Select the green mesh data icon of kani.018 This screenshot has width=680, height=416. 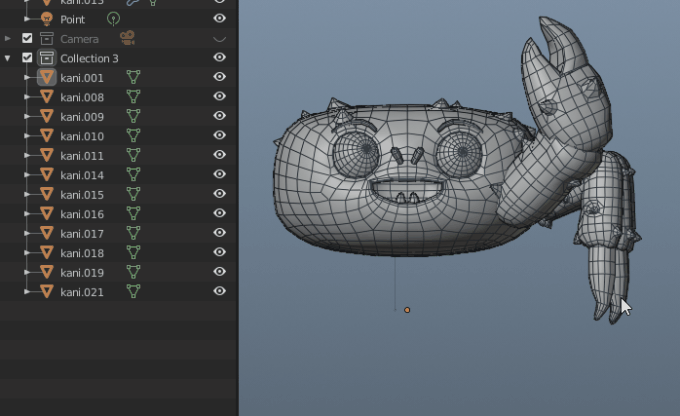pos(134,253)
